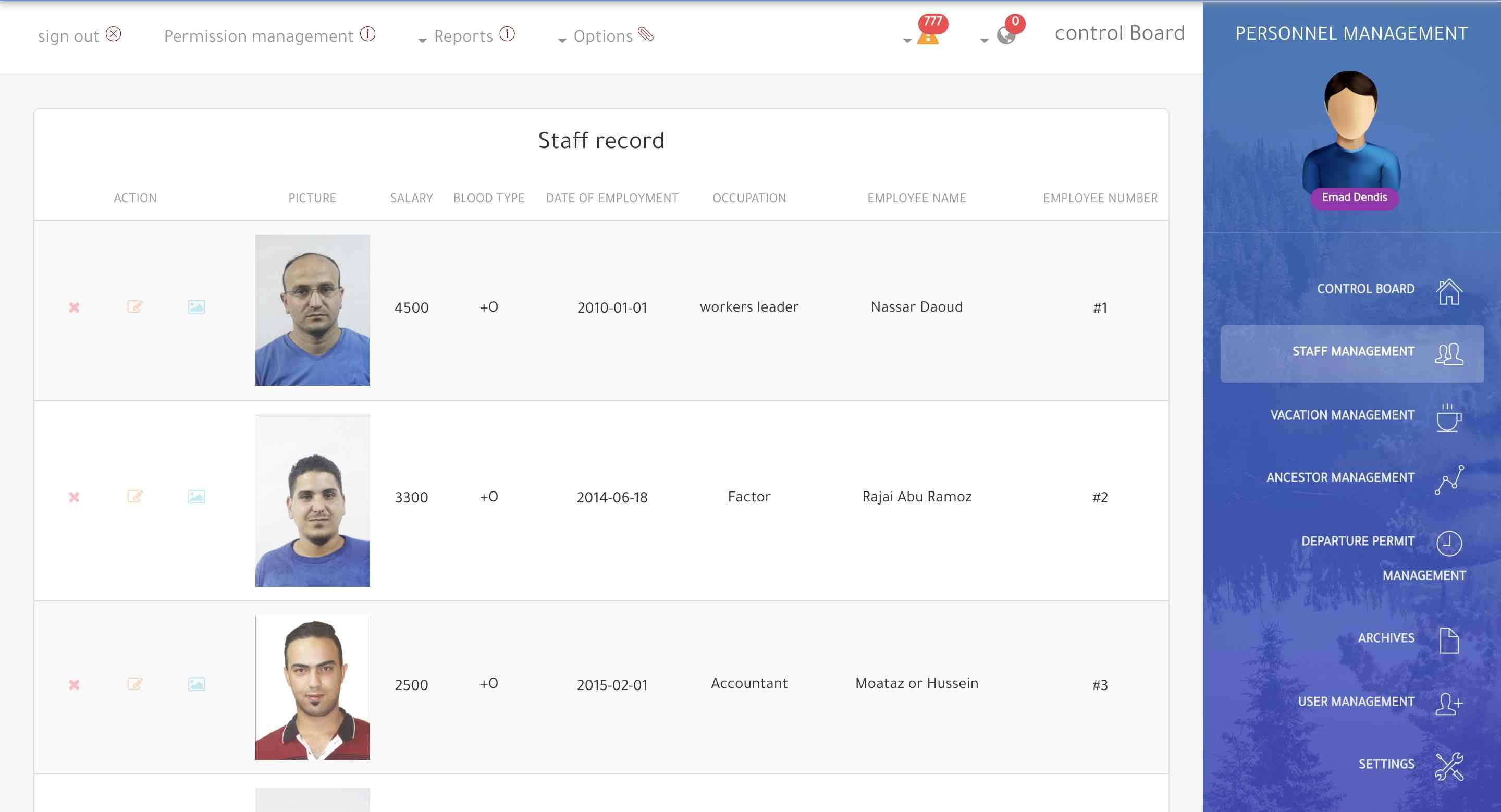Edit Rajai Abu Ramoz's record icon
Viewport: 1501px width, 812px height.
tap(134, 497)
